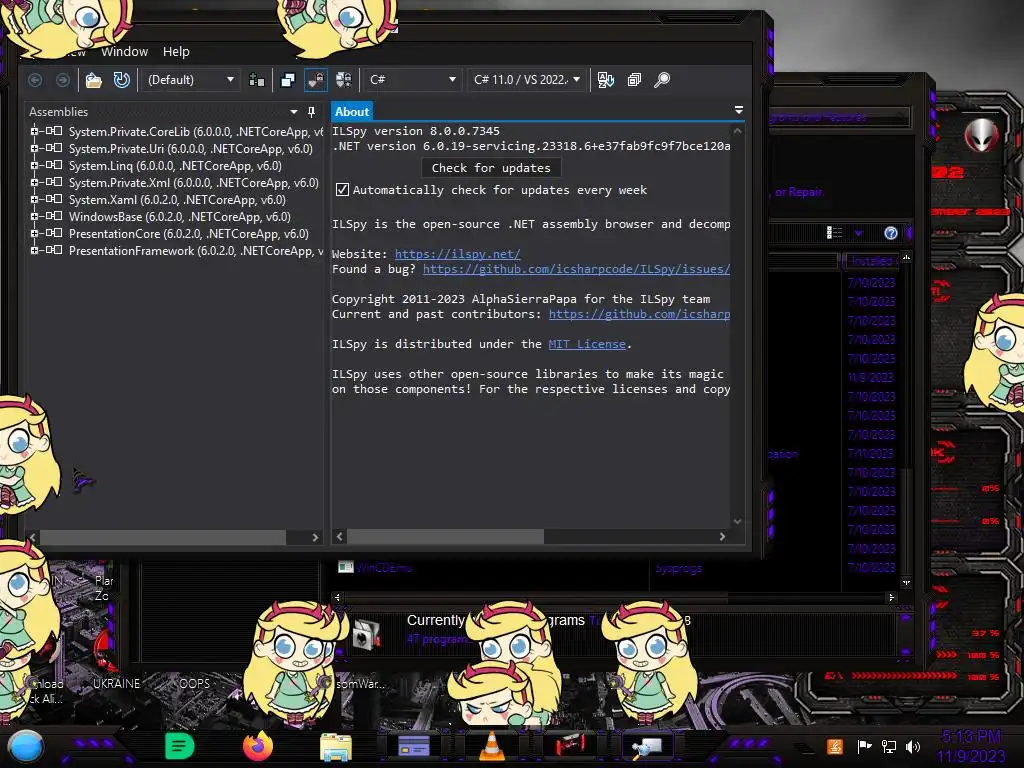The image size is (1024, 768).
Task: Select WindowsBase (6.0.2.0) tree item
Action: [180, 217]
